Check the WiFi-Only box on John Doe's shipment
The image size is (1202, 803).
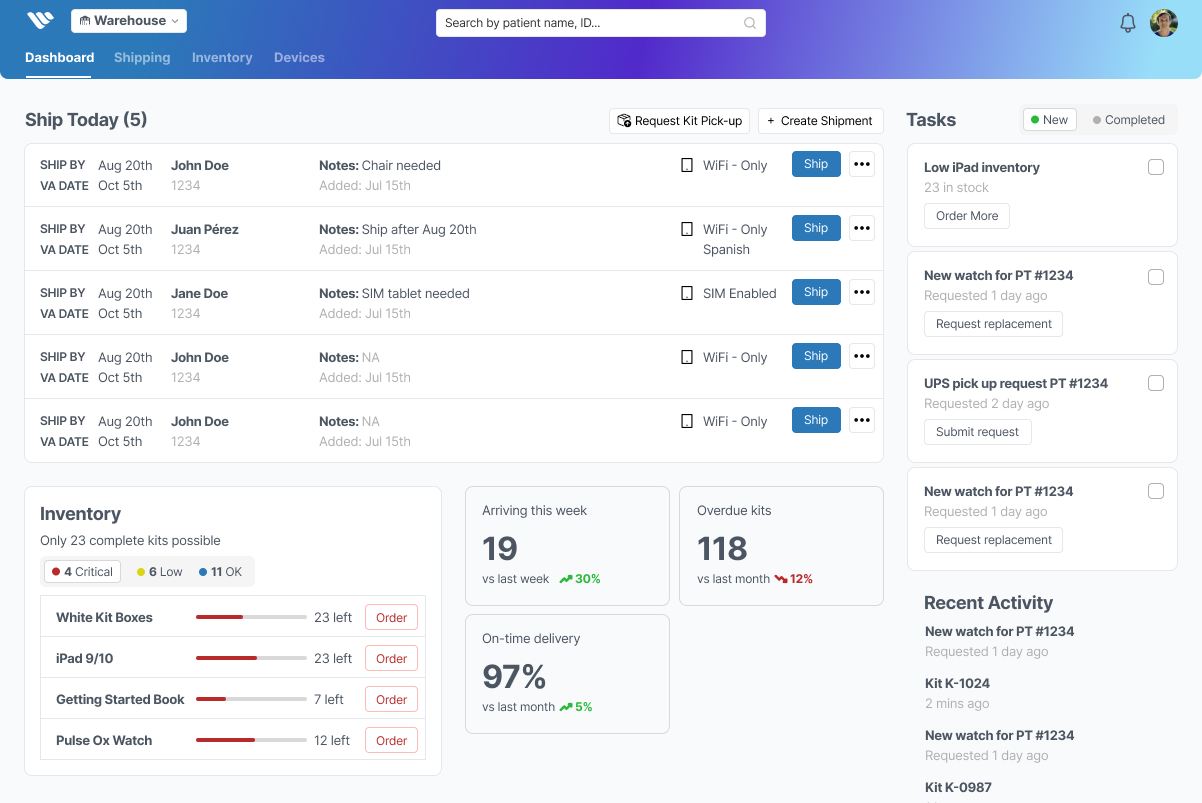click(687, 164)
